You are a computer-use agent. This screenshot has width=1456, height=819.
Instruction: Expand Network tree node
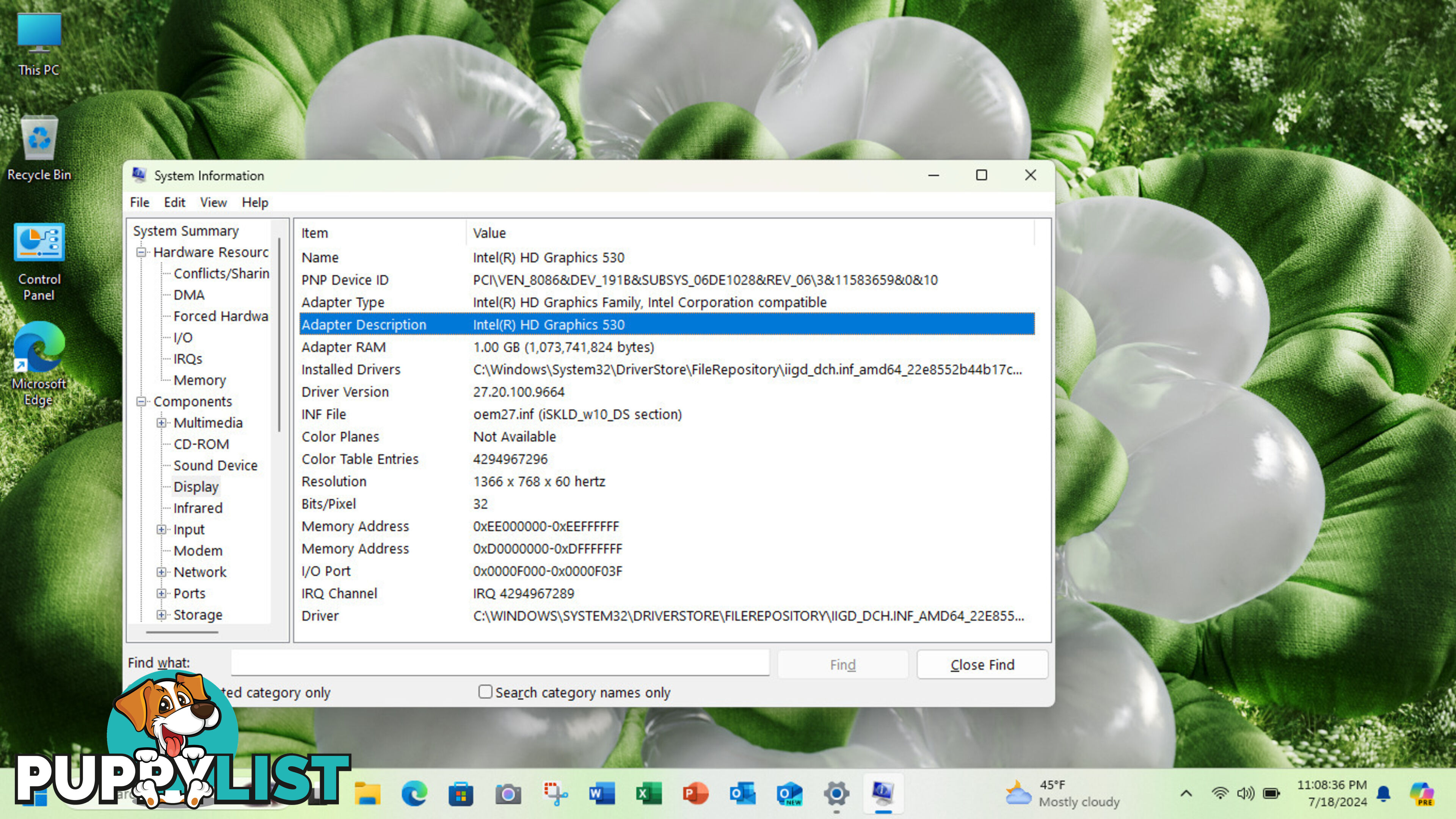click(162, 572)
